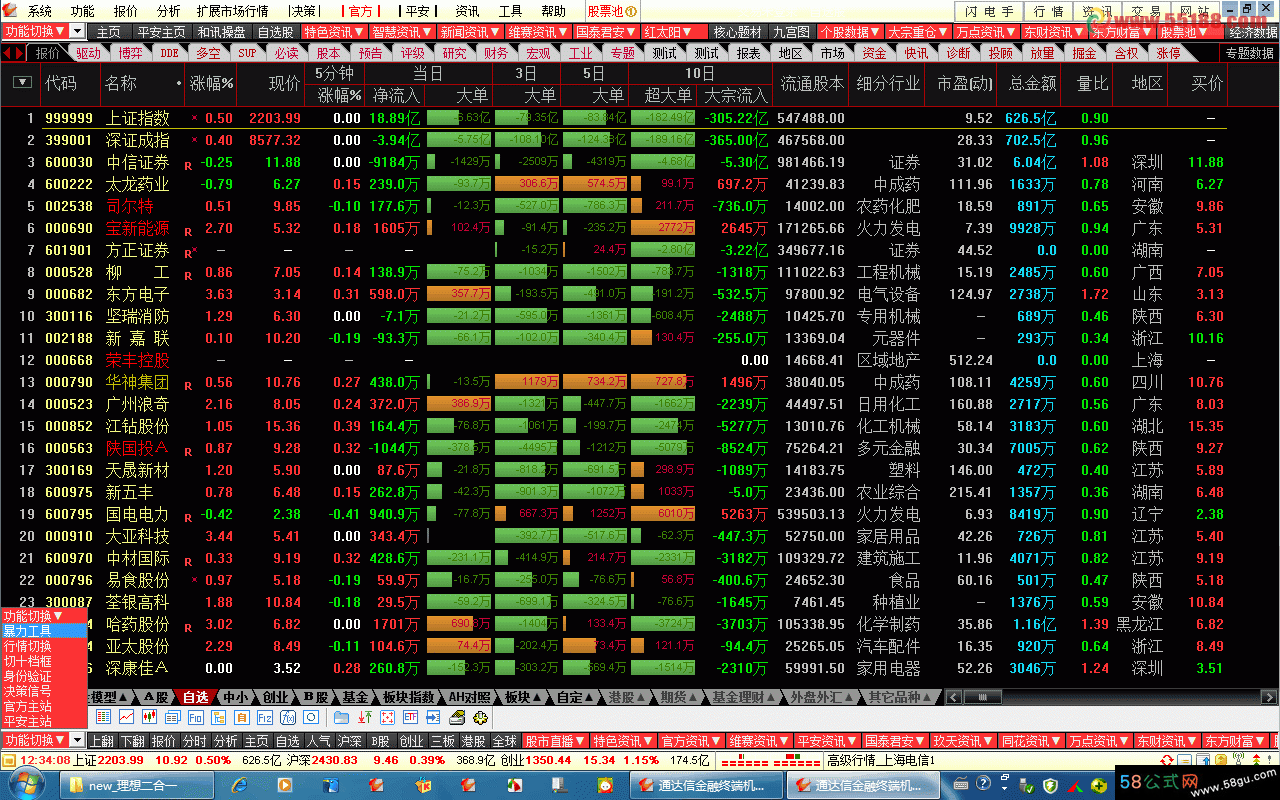Expand the 智慧资讯 dropdown
This screenshot has height=800, width=1280.
point(403,32)
